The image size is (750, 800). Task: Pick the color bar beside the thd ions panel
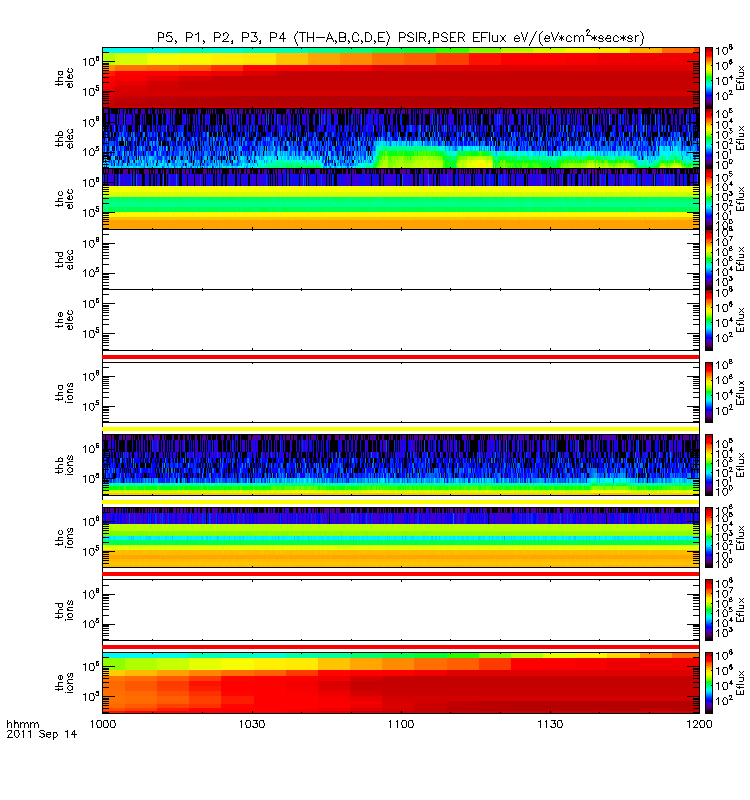(x=709, y=610)
